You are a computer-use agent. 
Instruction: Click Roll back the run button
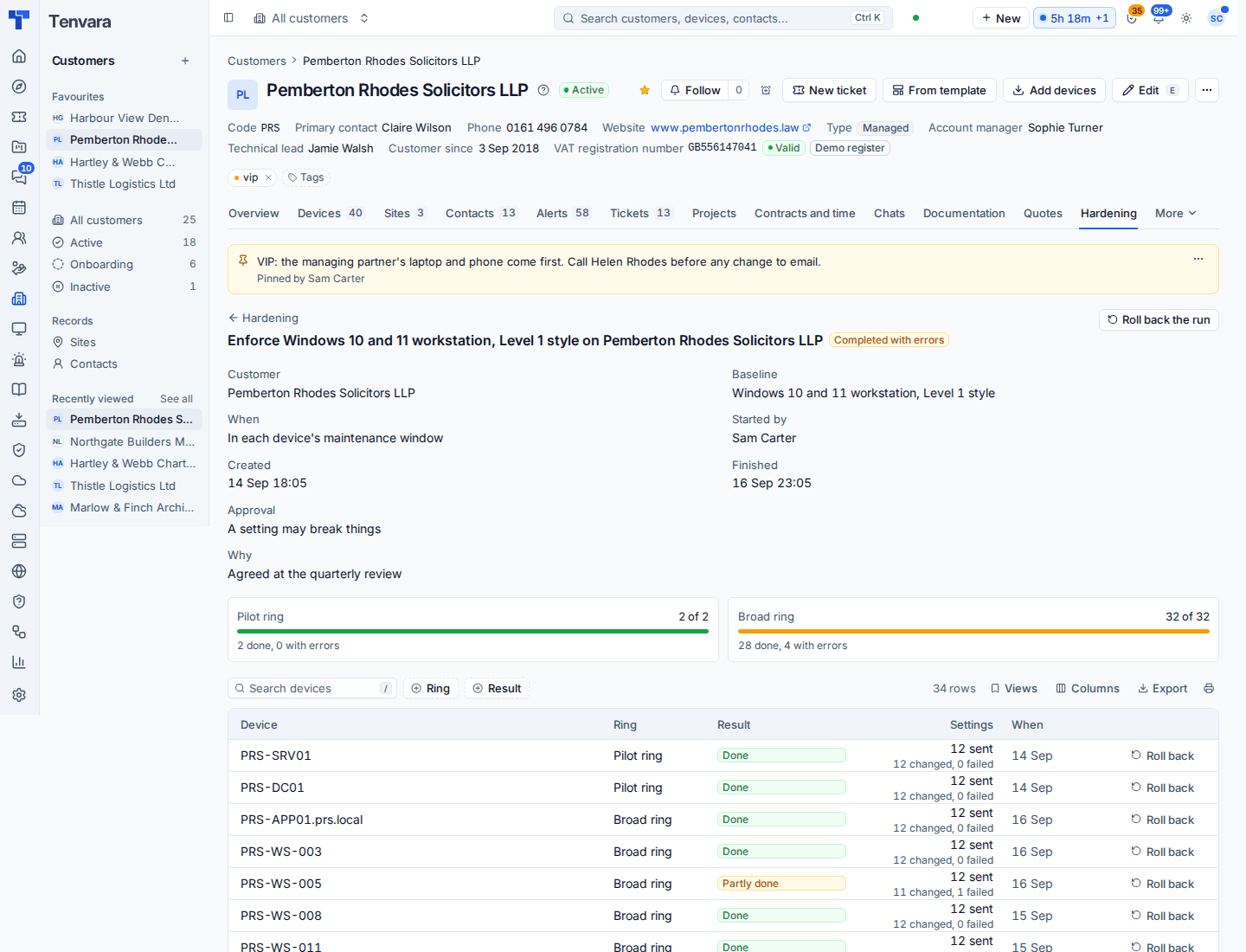click(1159, 319)
